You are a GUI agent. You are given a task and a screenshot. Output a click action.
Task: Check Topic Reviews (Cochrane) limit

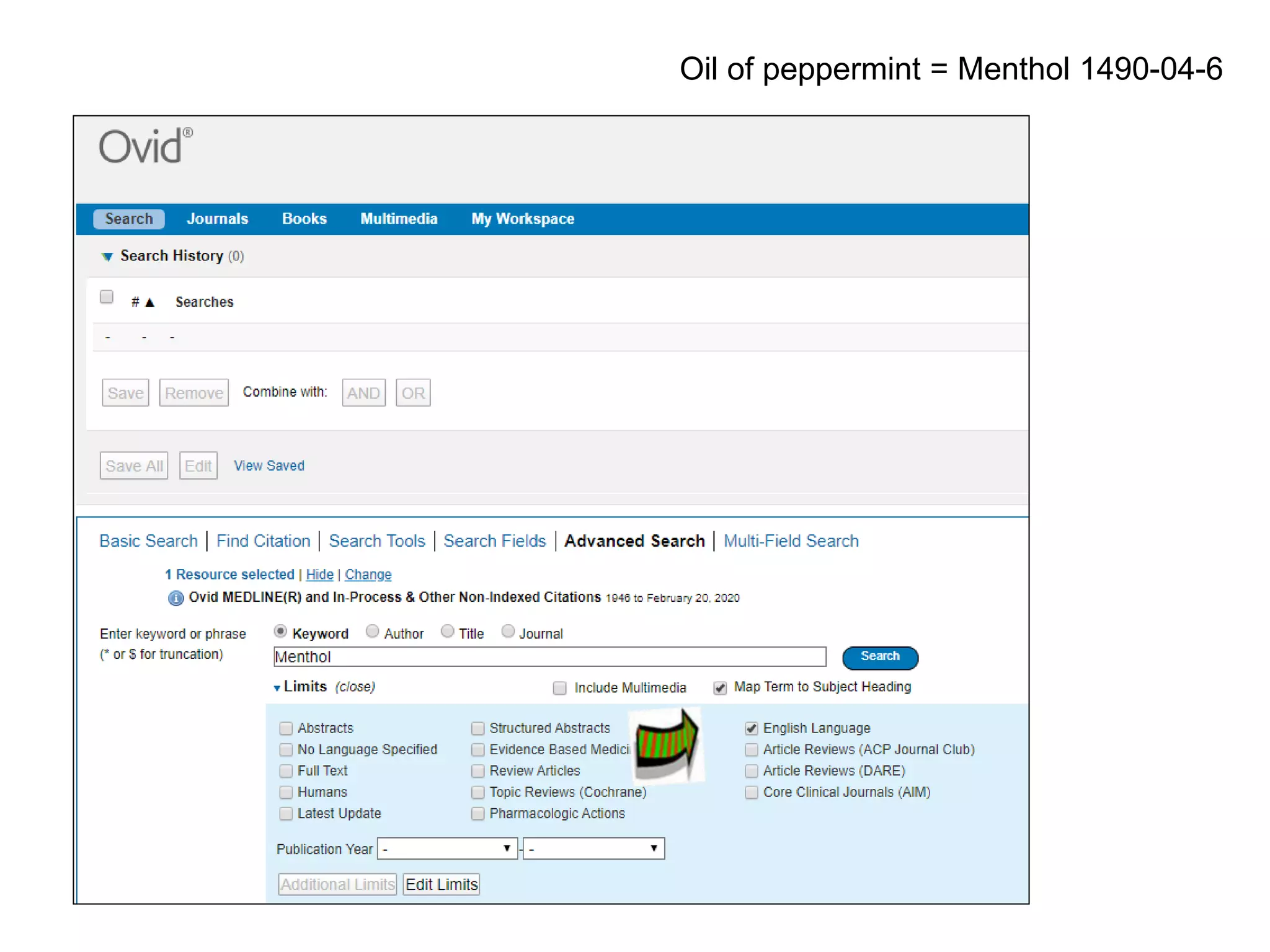coord(477,792)
